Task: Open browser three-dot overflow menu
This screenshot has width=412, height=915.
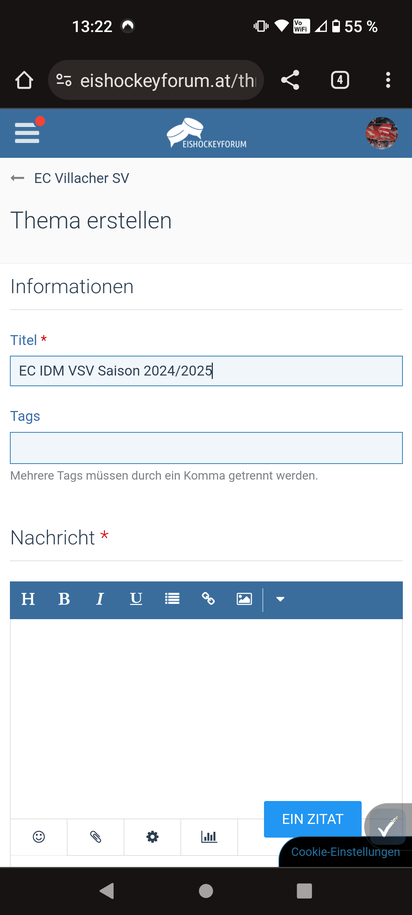Action: point(388,80)
